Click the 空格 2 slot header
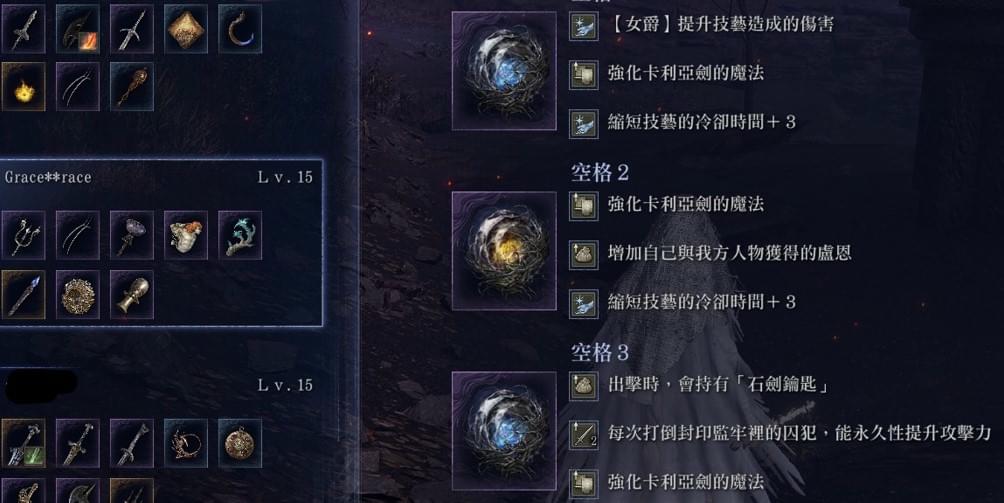The image size is (1004, 503). pyautogui.click(x=600, y=172)
